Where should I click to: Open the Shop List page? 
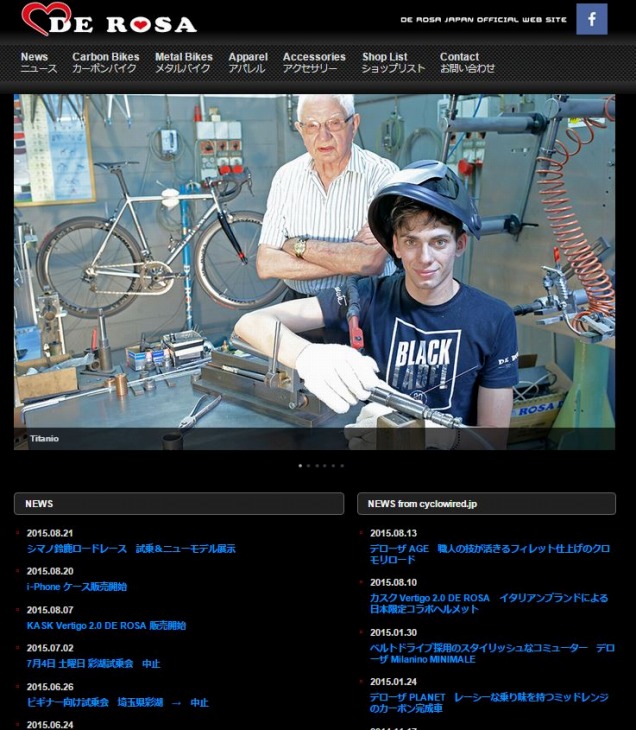tap(393, 63)
